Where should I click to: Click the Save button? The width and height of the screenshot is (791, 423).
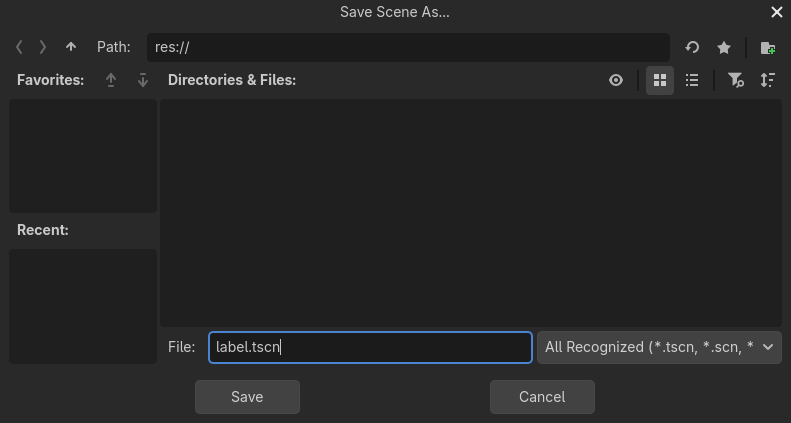tap(247, 397)
